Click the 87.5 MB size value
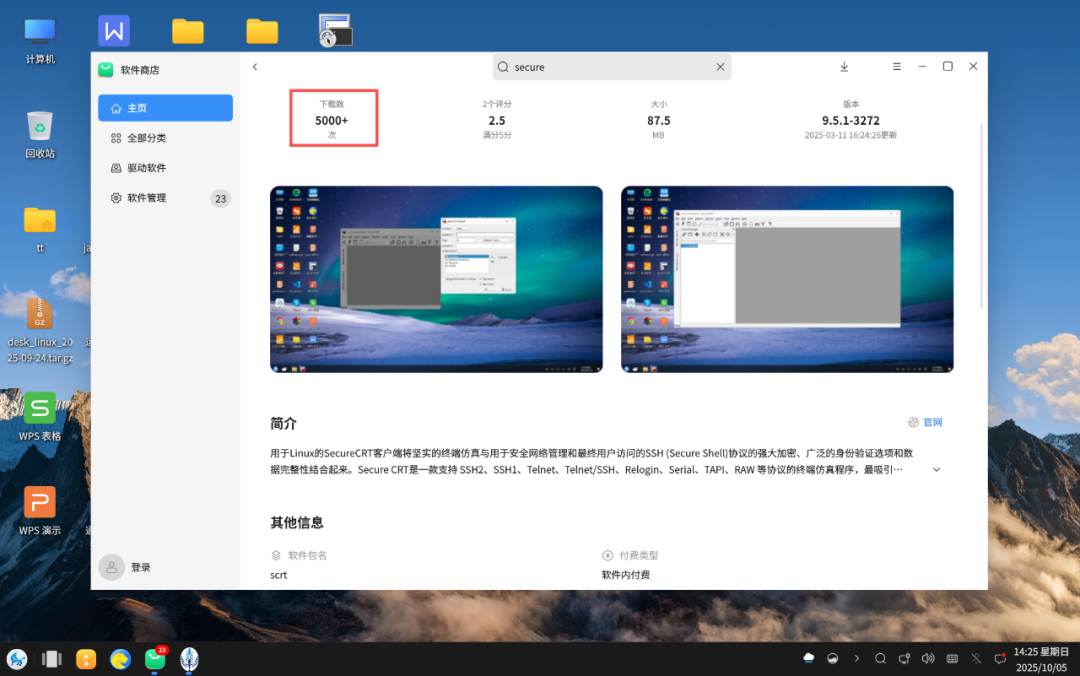1080x676 pixels. click(658, 120)
